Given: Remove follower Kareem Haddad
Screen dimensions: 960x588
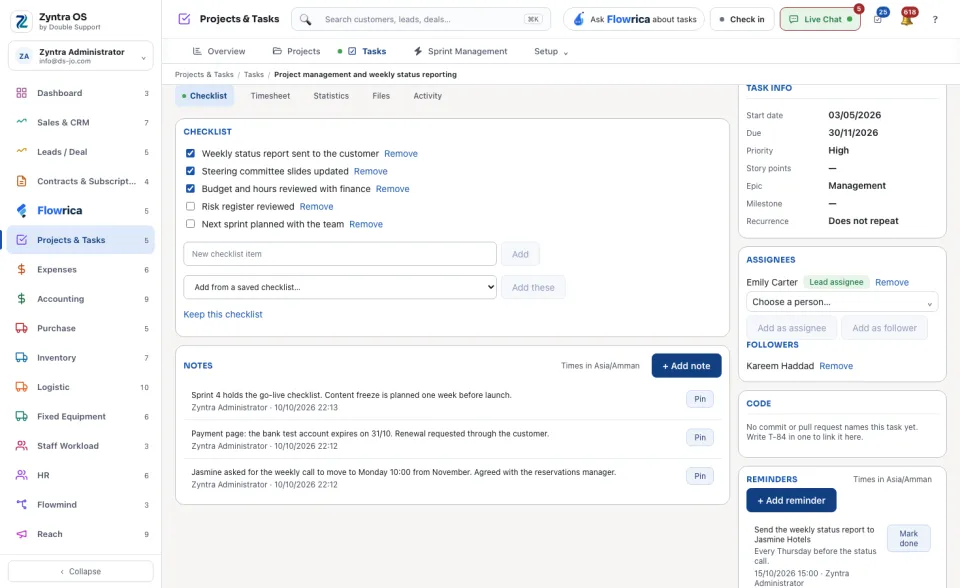Looking at the screenshot, I should (x=836, y=366).
